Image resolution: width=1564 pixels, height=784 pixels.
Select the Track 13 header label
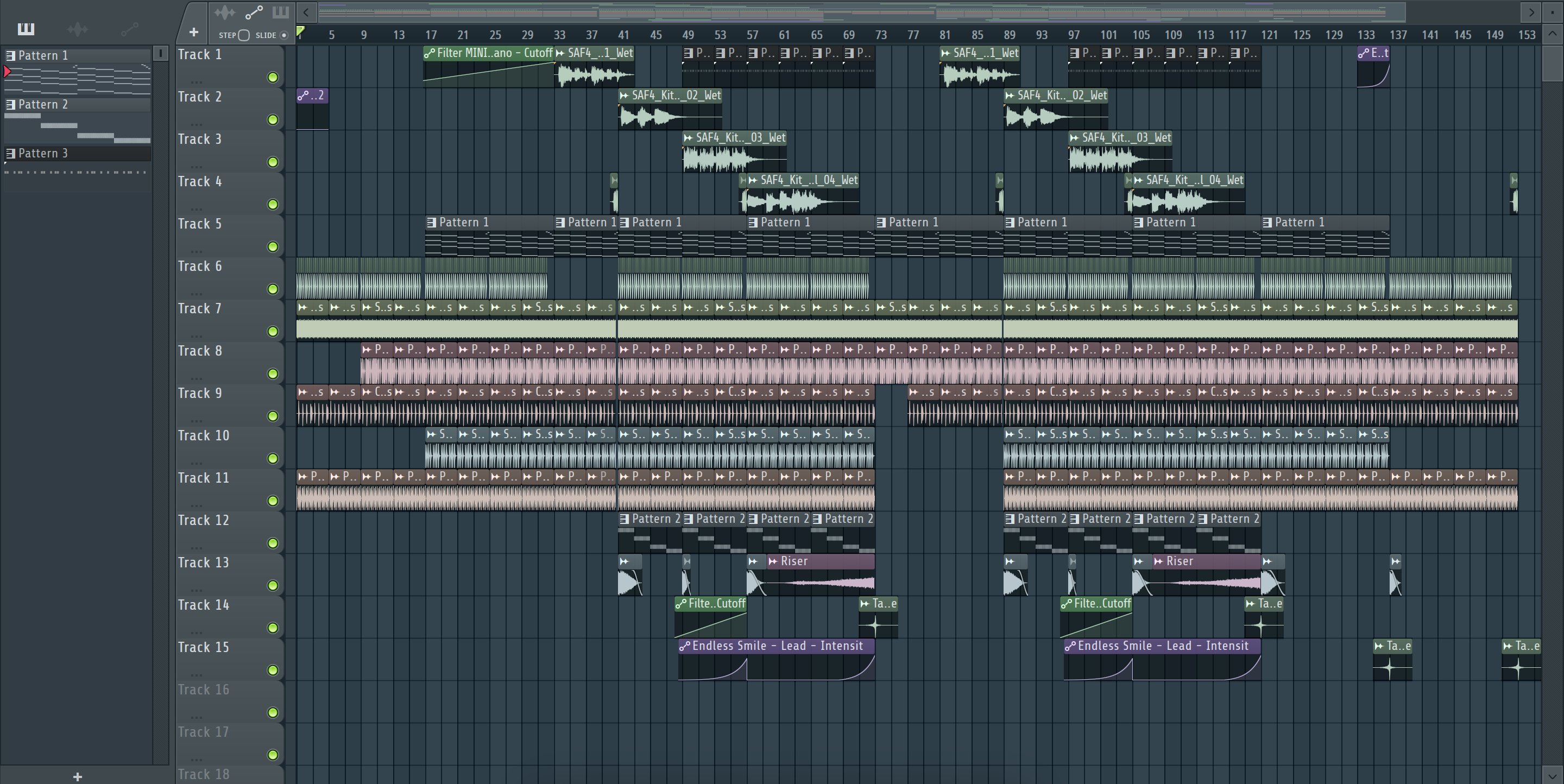[204, 562]
